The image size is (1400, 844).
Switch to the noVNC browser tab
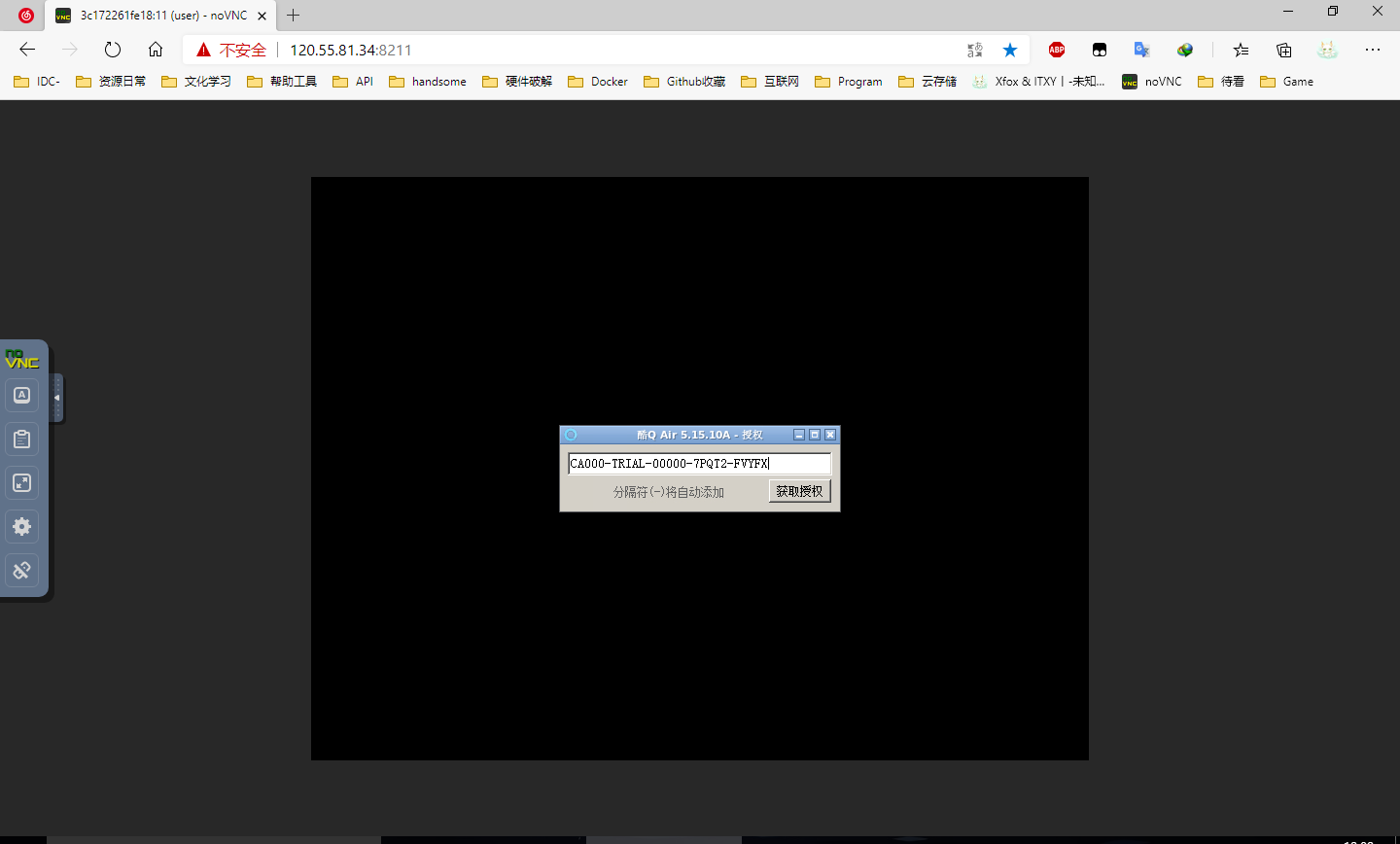160,16
